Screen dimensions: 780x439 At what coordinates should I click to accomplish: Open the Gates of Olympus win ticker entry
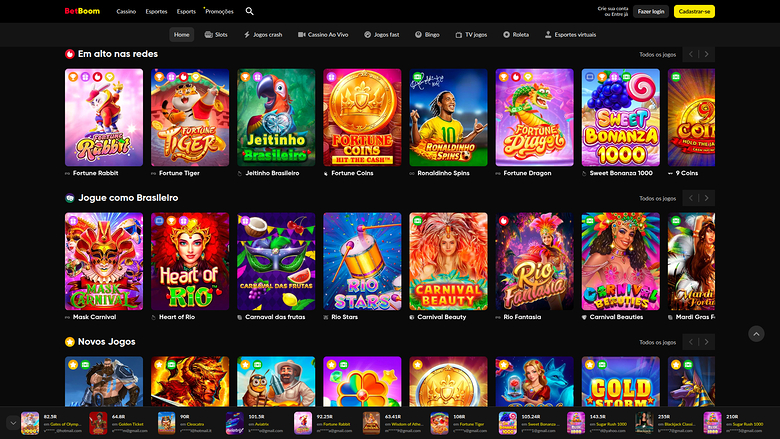click(x=52, y=423)
